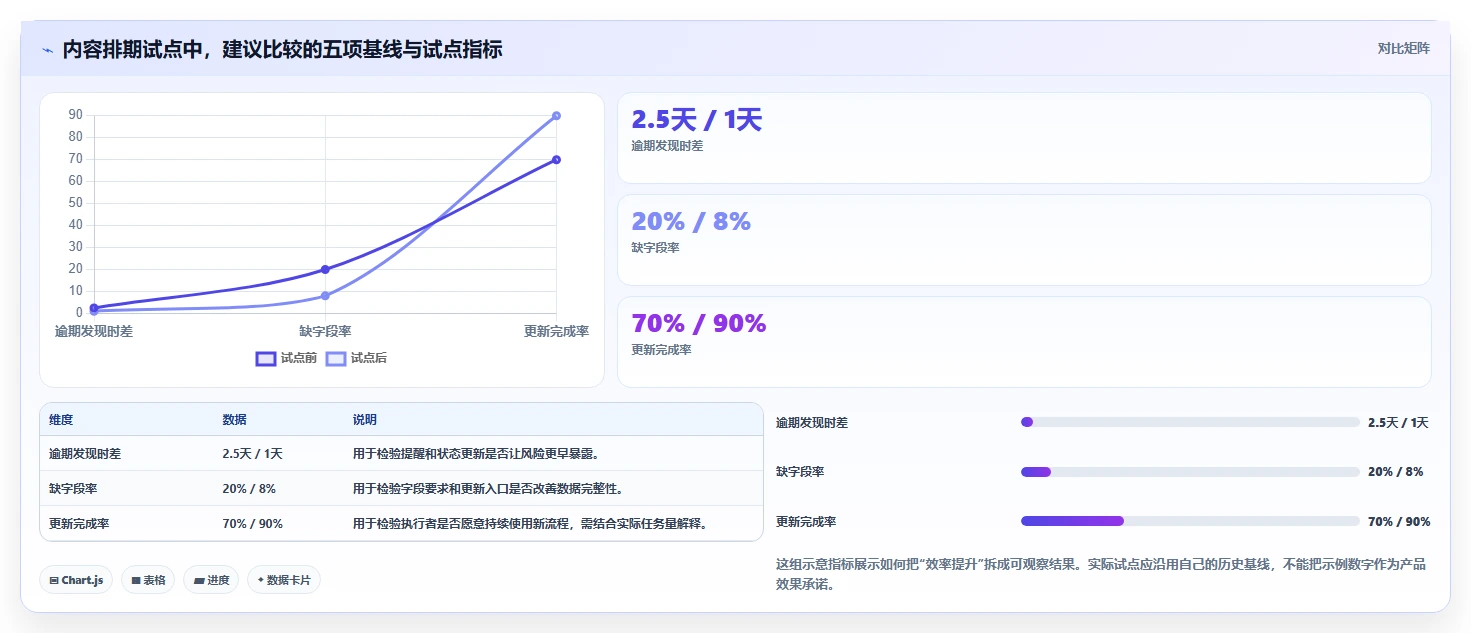Click the 进度 chip
The height and width of the screenshot is (633, 1471).
tap(211, 580)
